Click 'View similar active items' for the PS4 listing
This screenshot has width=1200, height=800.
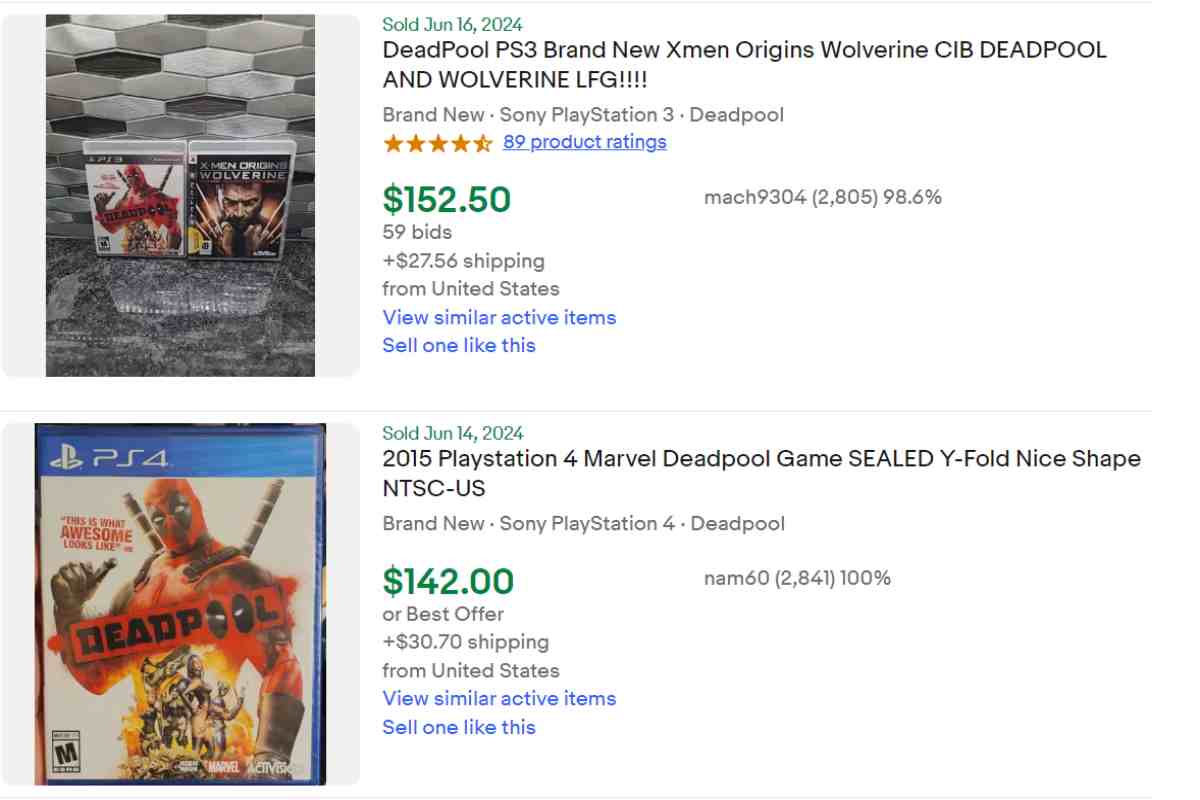coord(499,698)
